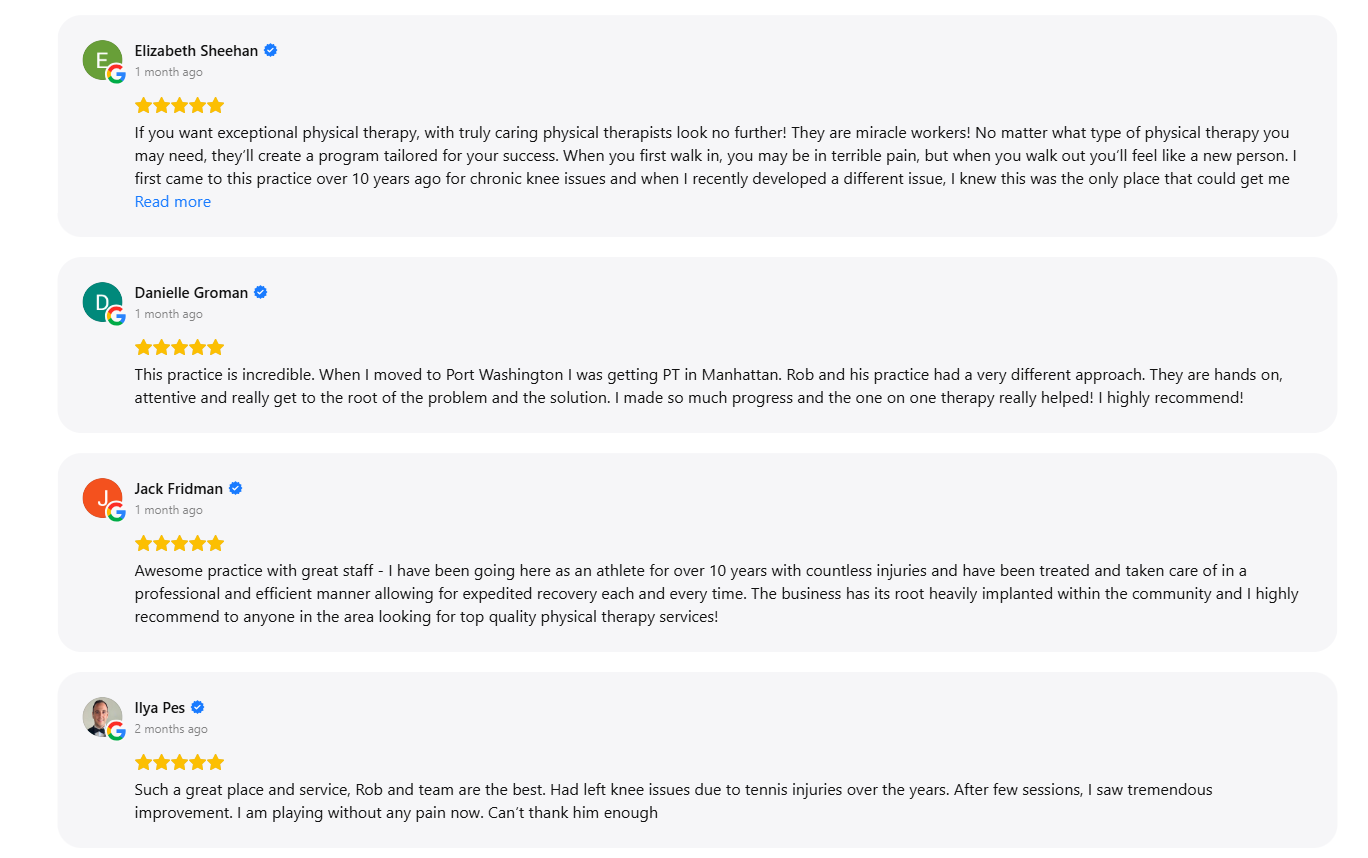Click five-star rating on Elizabeth Sheehan's review
Image resolution: width=1368 pixels, height=858 pixels.
180,105
